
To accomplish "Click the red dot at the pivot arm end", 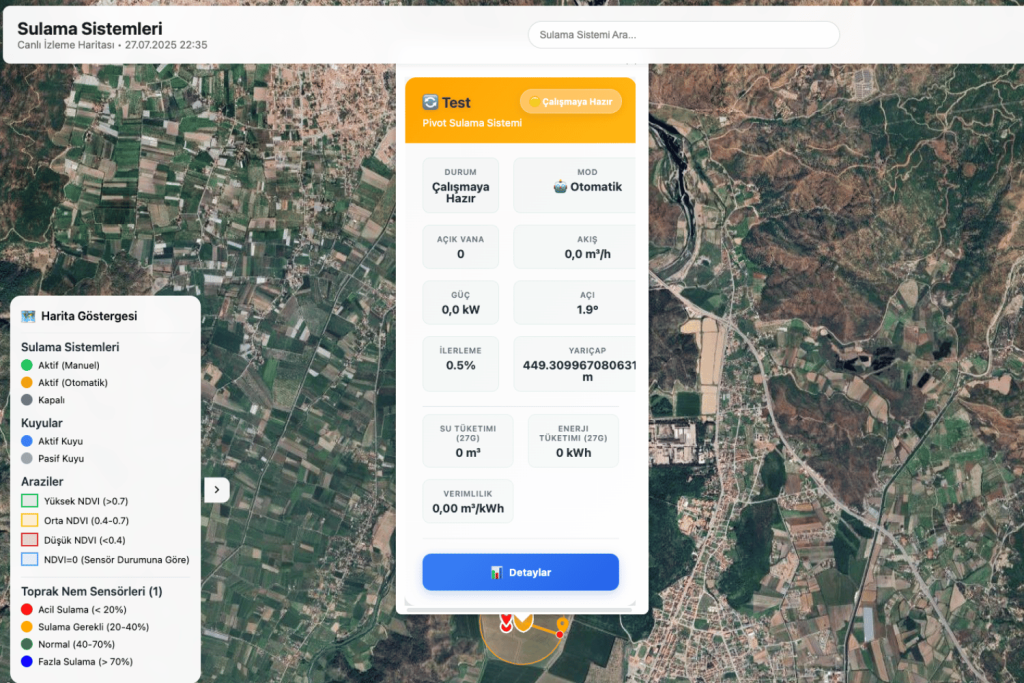I will click(x=560, y=635).
